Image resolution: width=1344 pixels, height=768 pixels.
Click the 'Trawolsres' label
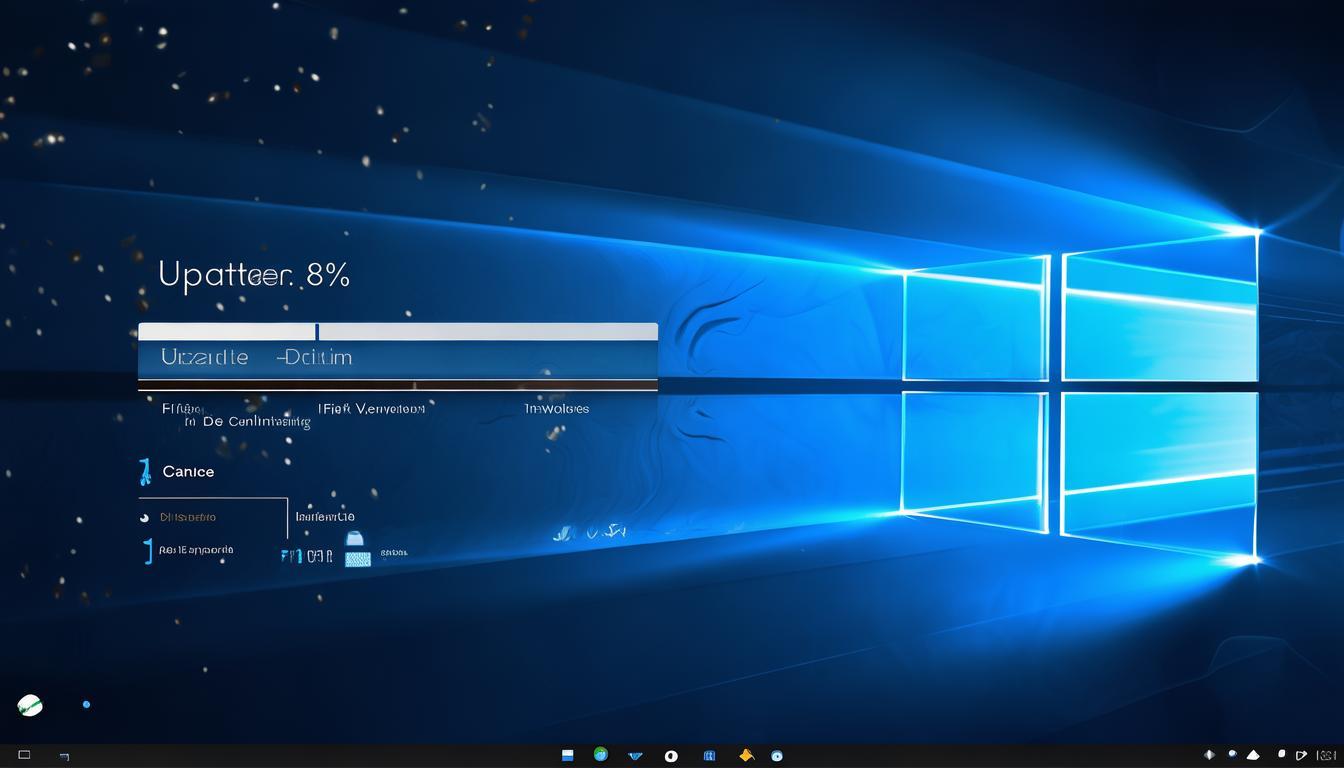[x=557, y=408]
